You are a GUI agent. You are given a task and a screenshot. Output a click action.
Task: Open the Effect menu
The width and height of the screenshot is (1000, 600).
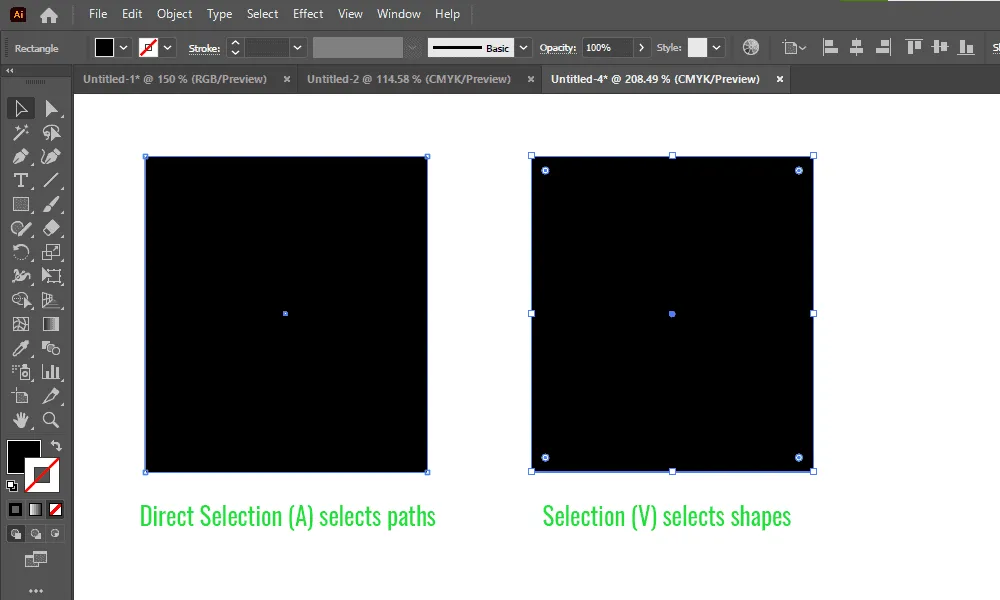pyautogui.click(x=308, y=13)
